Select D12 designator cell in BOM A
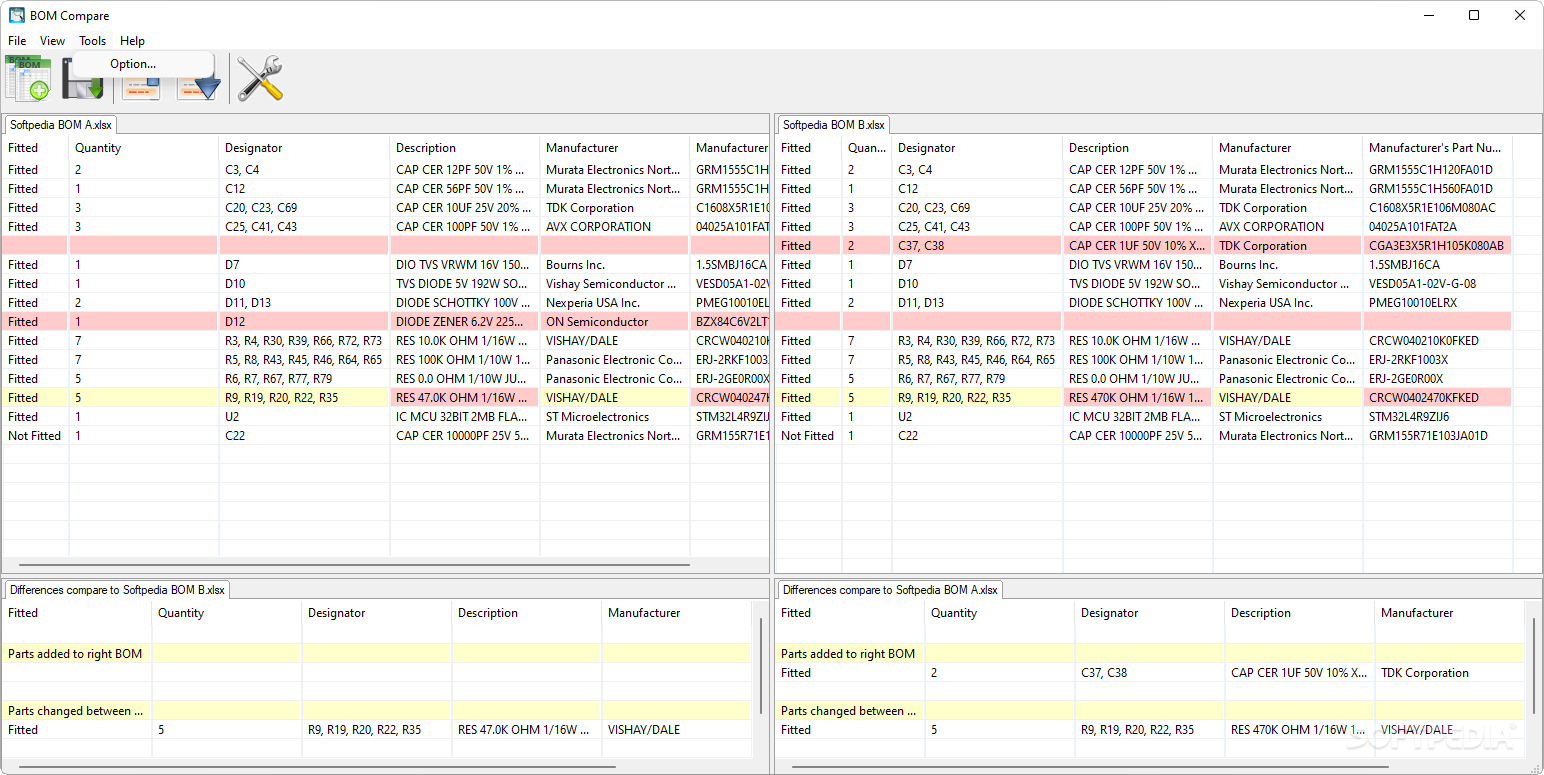This screenshot has width=1544, height=775. pyautogui.click(x=304, y=322)
